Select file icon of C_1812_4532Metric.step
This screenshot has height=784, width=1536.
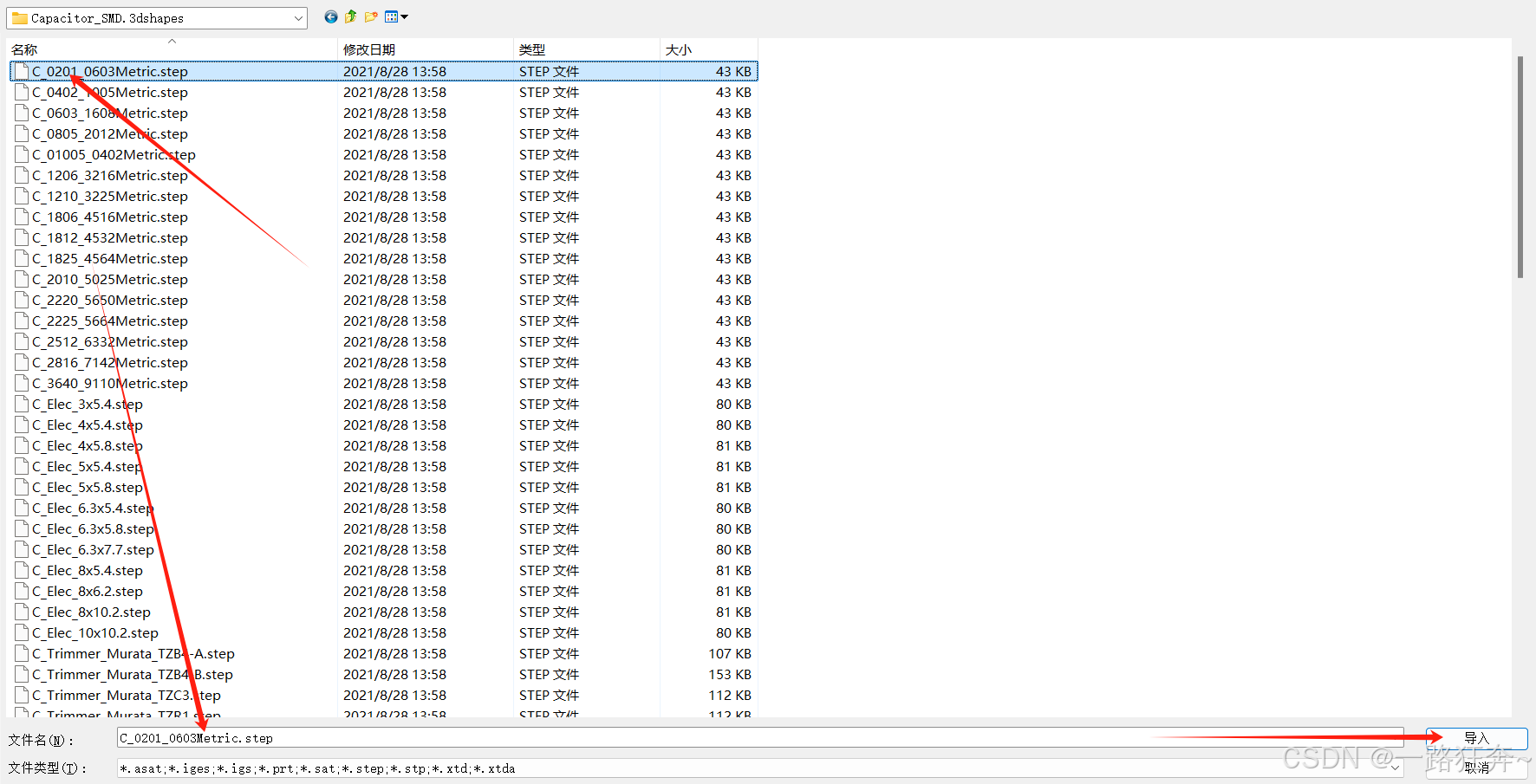(x=22, y=237)
